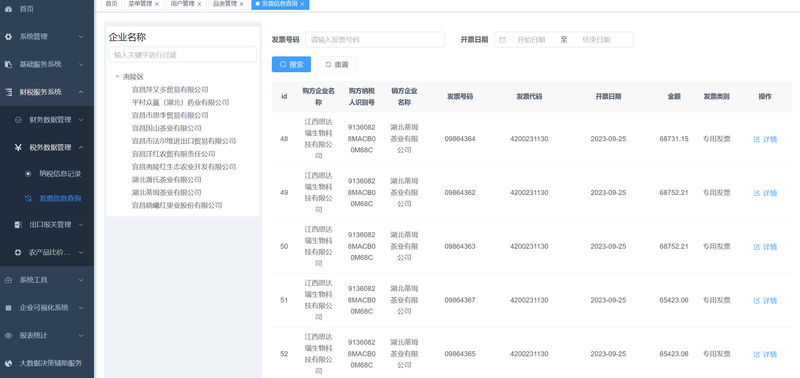The image size is (800, 378).
Task: Click the 金额 column header
Action: click(674, 96)
